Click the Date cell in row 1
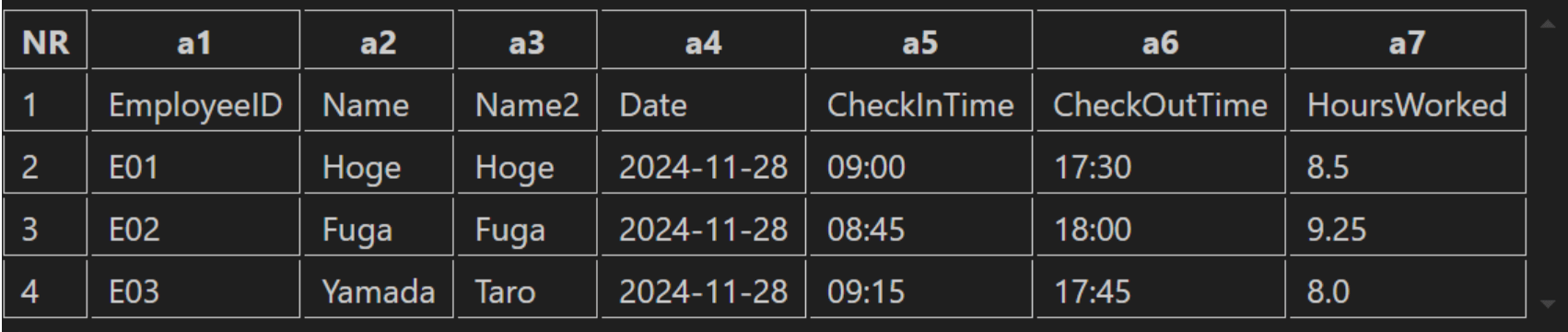 pyautogui.click(x=703, y=103)
